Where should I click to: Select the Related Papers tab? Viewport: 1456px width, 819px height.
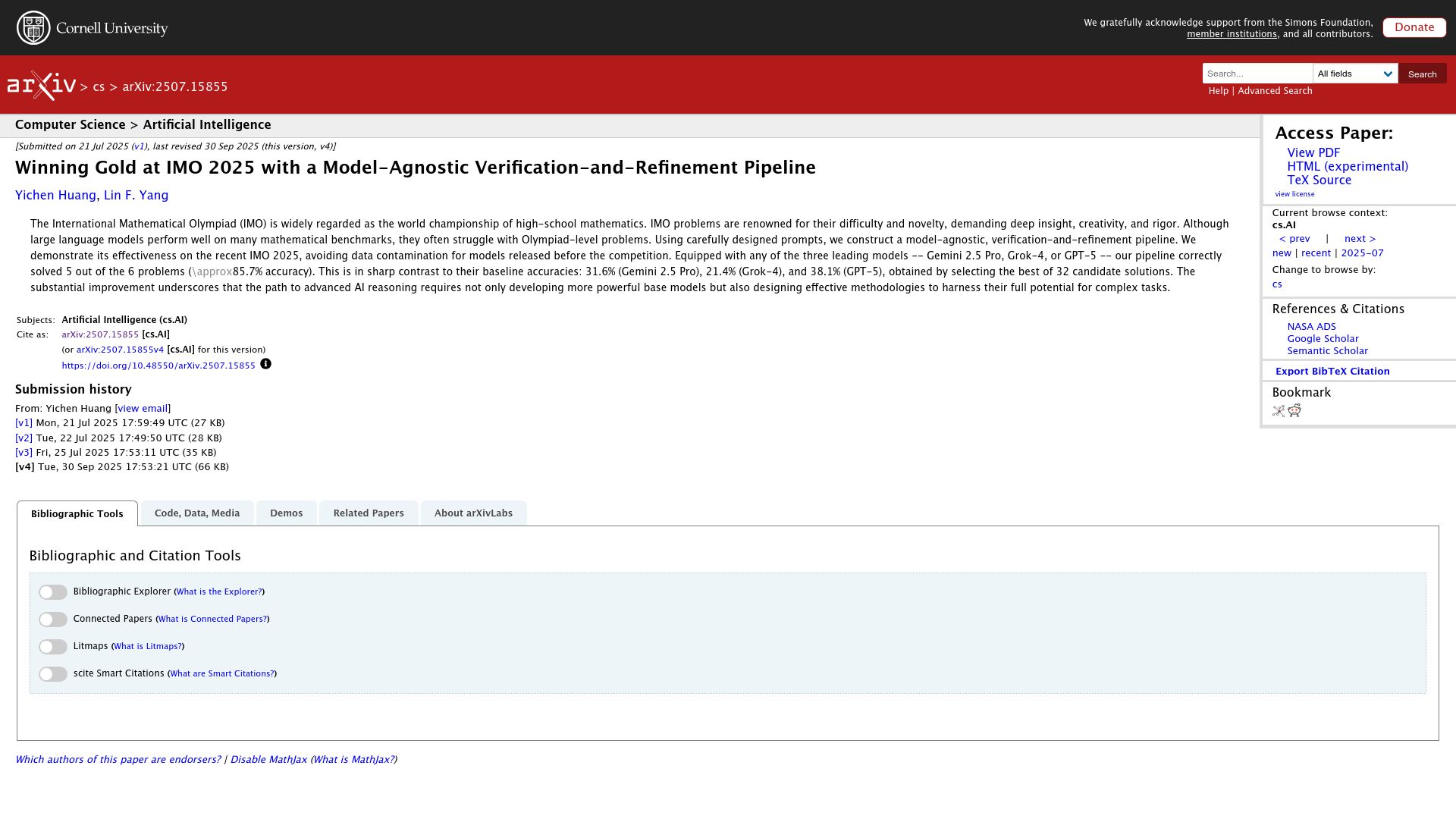(369, 513)
